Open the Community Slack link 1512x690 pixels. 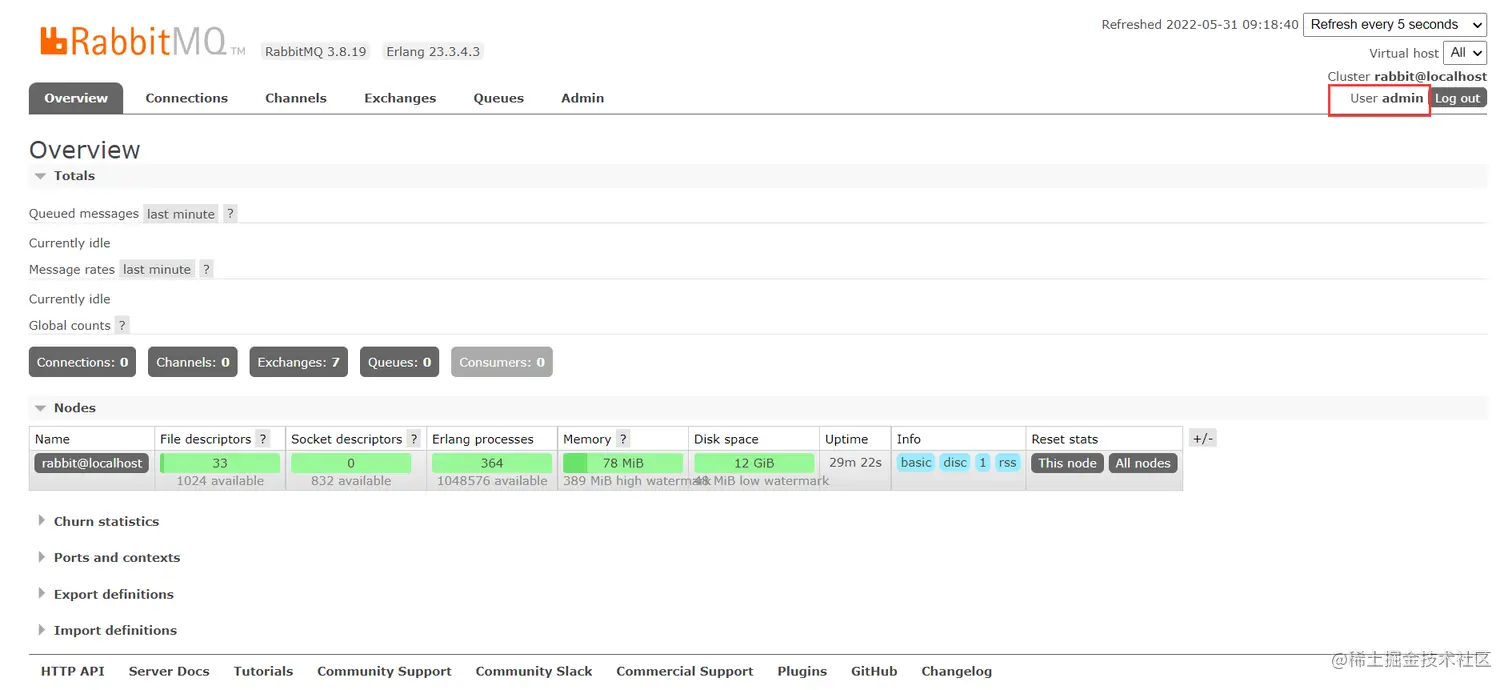click(534, 671)
